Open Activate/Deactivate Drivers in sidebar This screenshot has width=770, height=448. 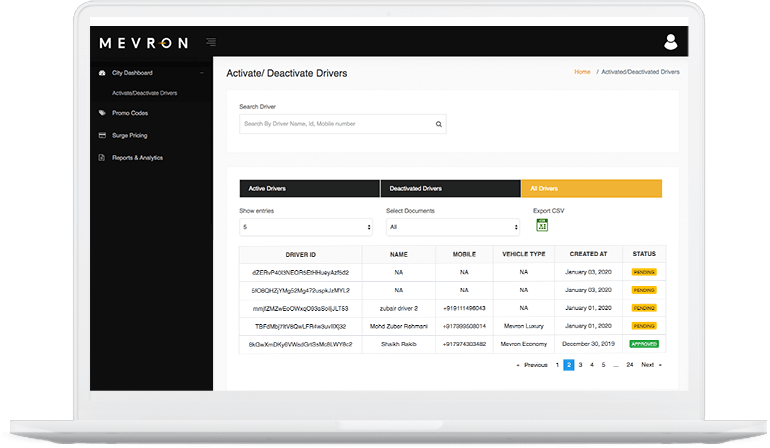[144, 93]
